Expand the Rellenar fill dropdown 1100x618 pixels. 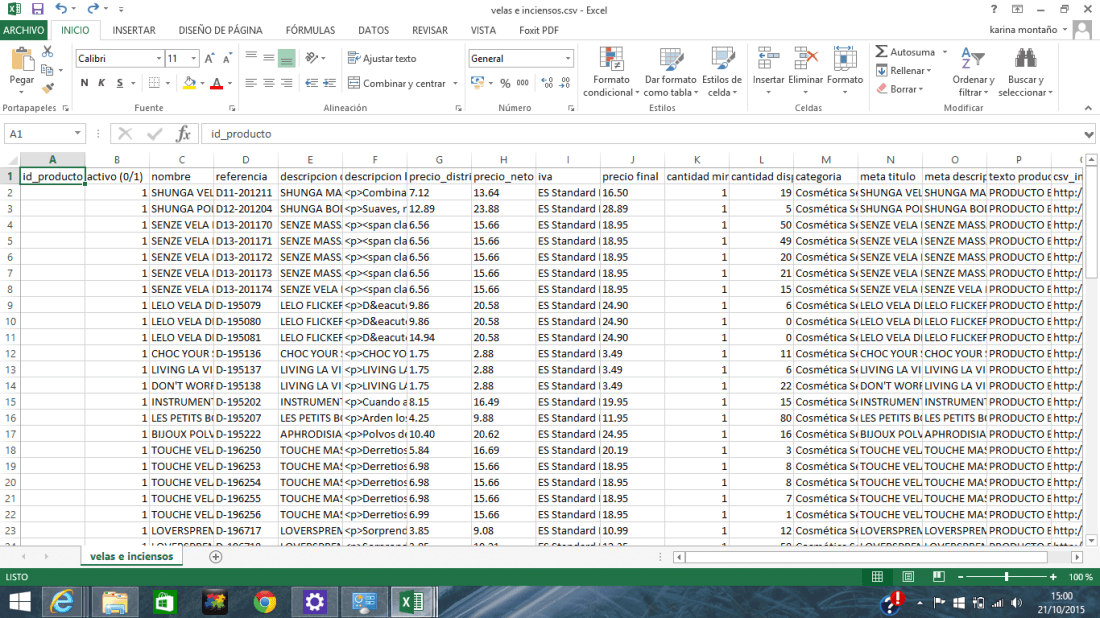coord(929,71)
